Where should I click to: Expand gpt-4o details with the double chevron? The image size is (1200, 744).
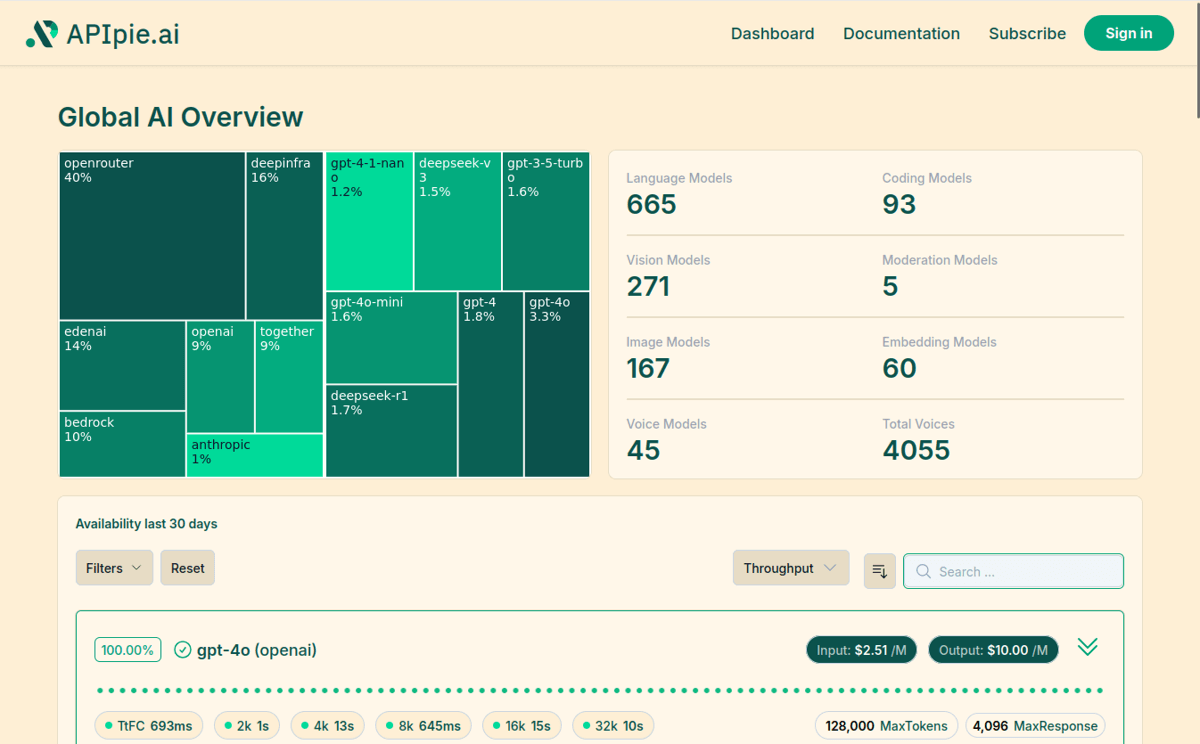pyautogui.click(x=1088, y=647)
